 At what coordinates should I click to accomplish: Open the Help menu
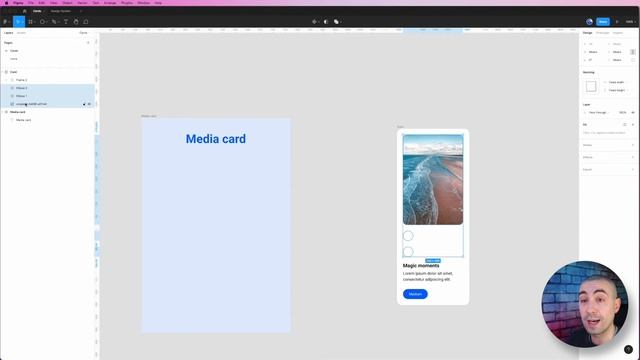(x=158, y=3)
